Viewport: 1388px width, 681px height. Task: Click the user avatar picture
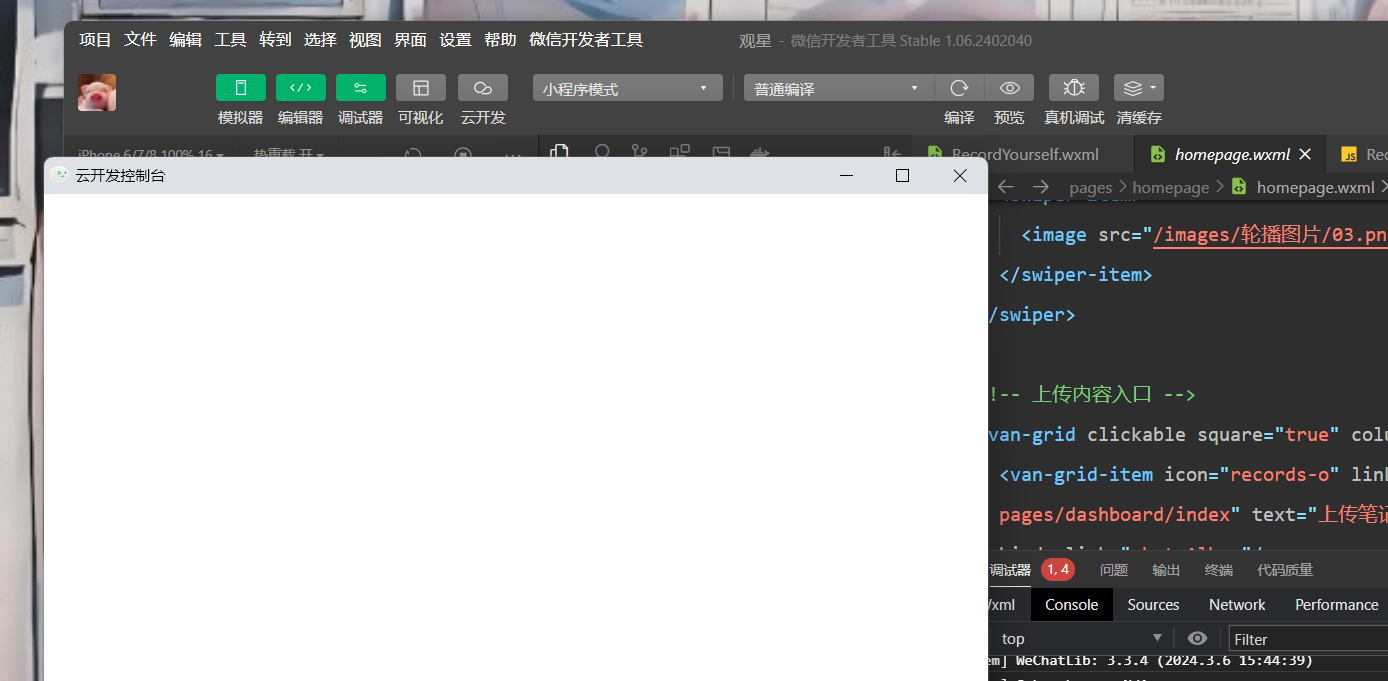(97, 92)
